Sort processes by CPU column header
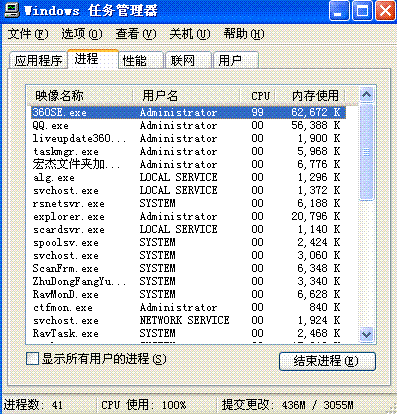The image size is (397, 414). point(258,96)
